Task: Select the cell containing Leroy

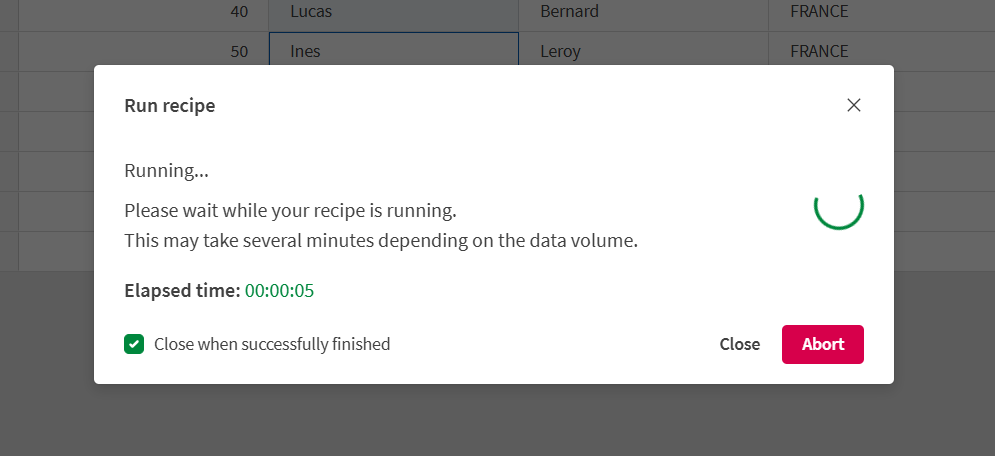Action: (642, 51)
